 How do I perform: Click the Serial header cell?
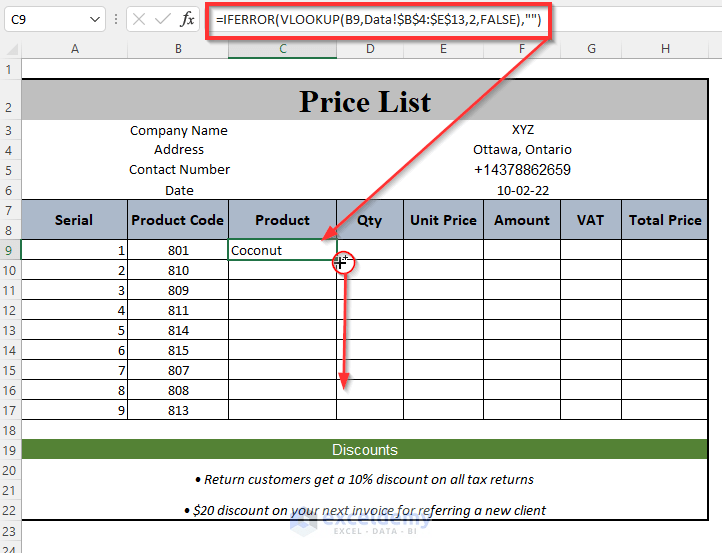pyautogui.click(x=74, y=220)
